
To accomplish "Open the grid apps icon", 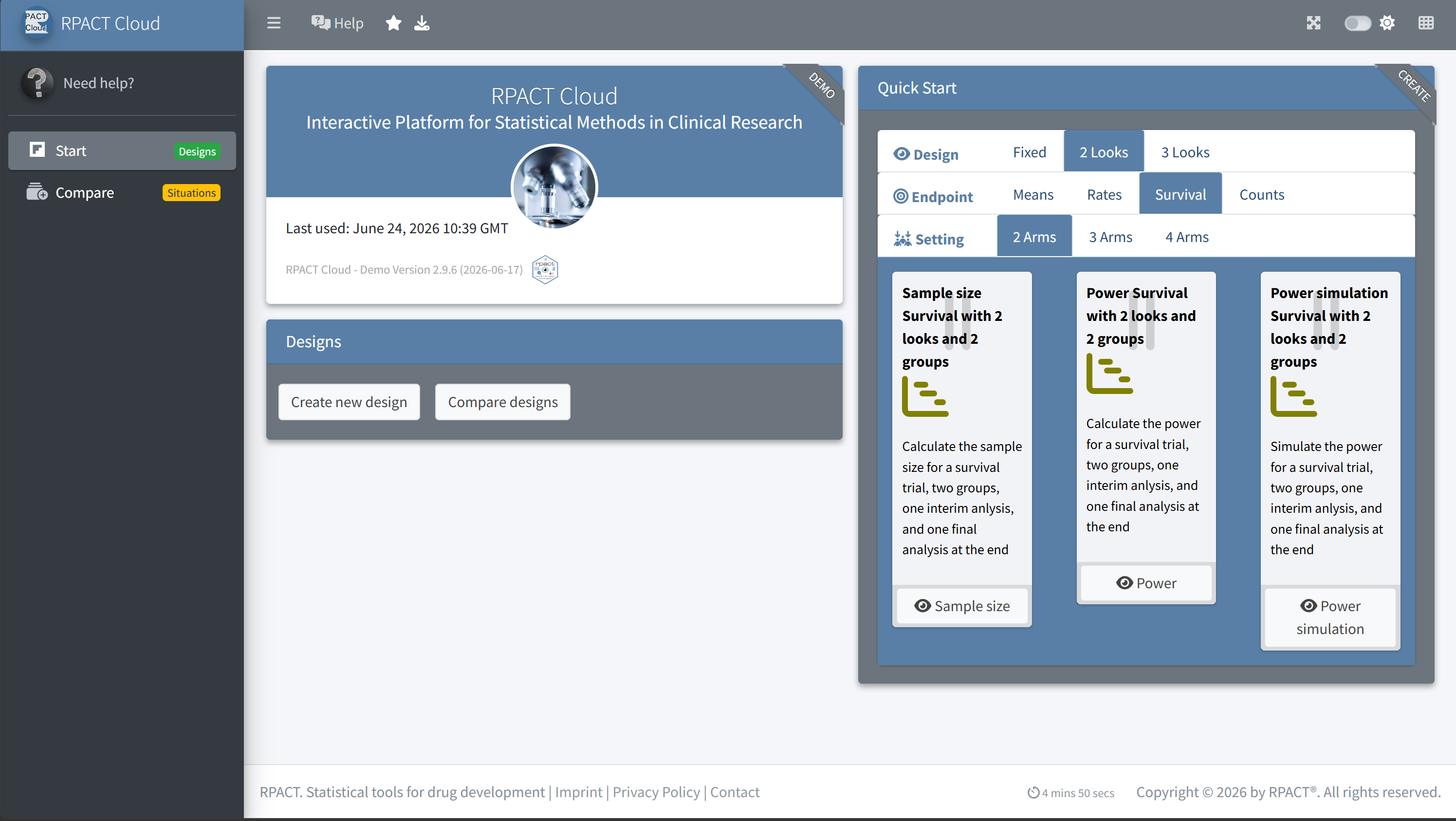I will point(1426,23).
